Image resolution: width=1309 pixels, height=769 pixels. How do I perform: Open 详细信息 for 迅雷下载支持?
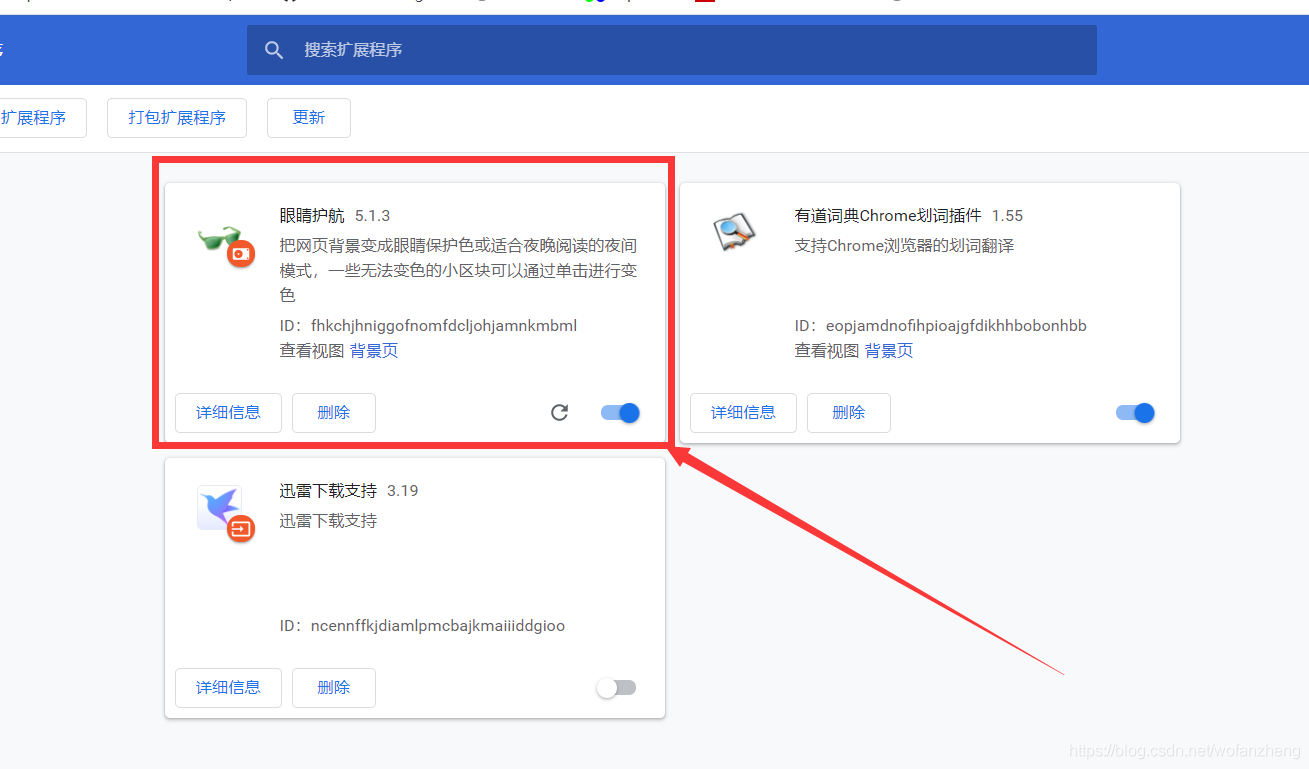(x=228, y=687)
